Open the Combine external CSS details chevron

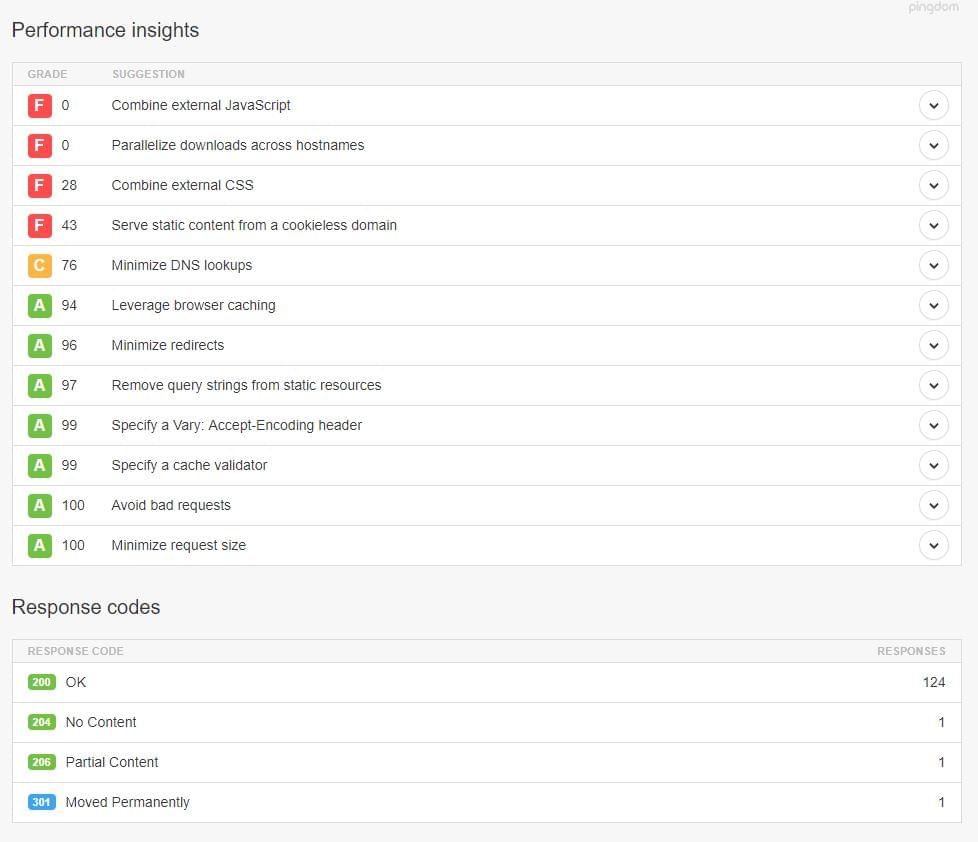[x=933, y=185]
